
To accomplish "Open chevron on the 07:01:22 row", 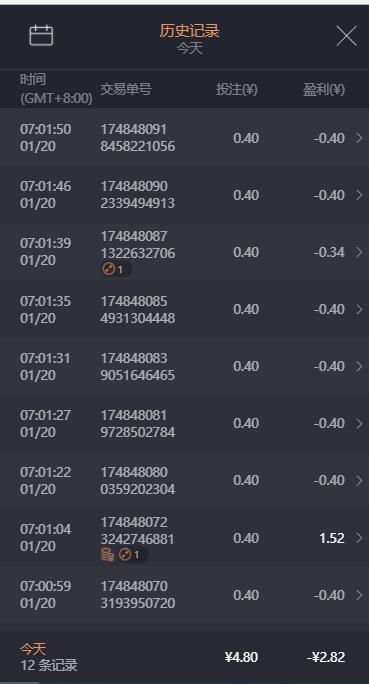I will pos(359,480).
